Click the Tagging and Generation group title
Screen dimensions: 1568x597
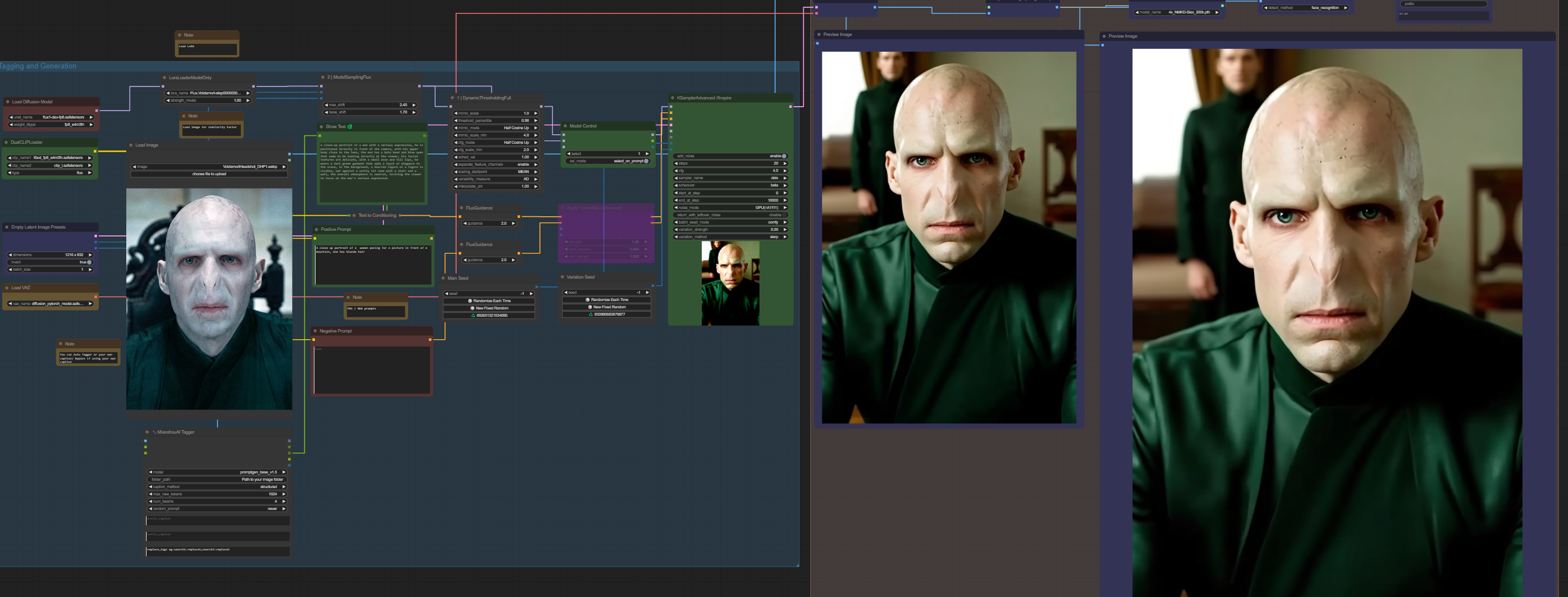pyautogui.click(x=38, y=66)
